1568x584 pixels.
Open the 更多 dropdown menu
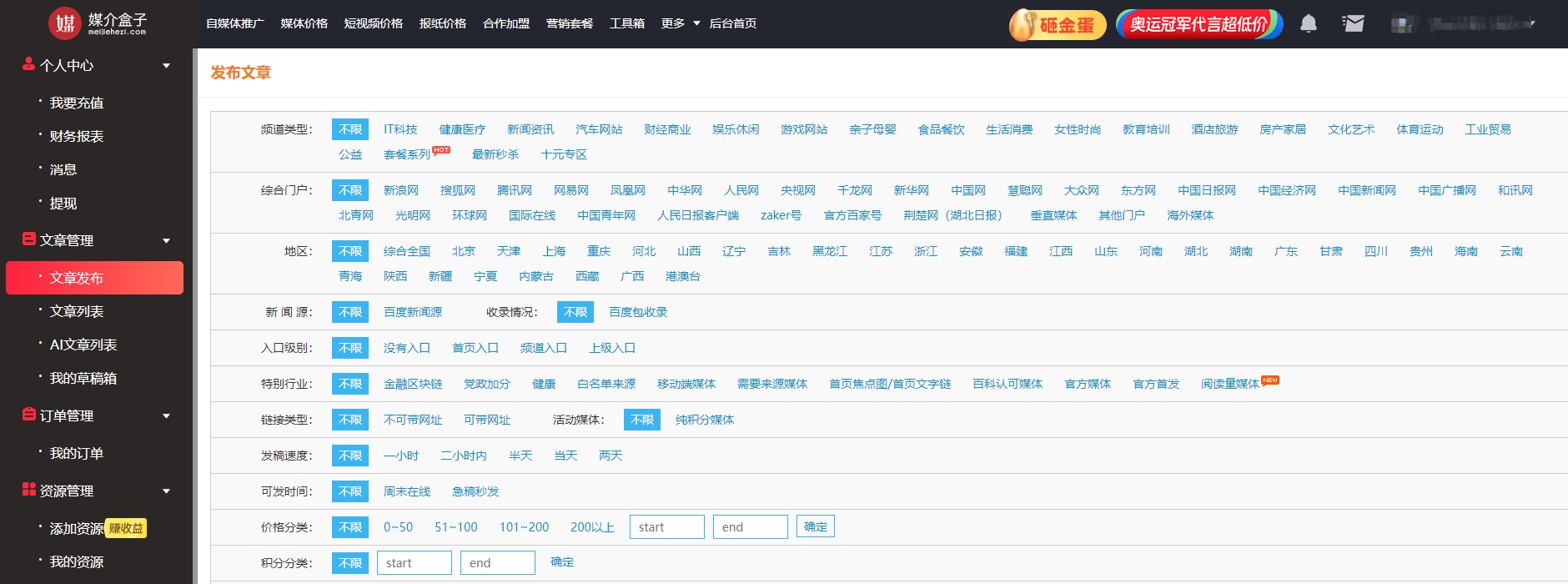(x=680, y=23)
